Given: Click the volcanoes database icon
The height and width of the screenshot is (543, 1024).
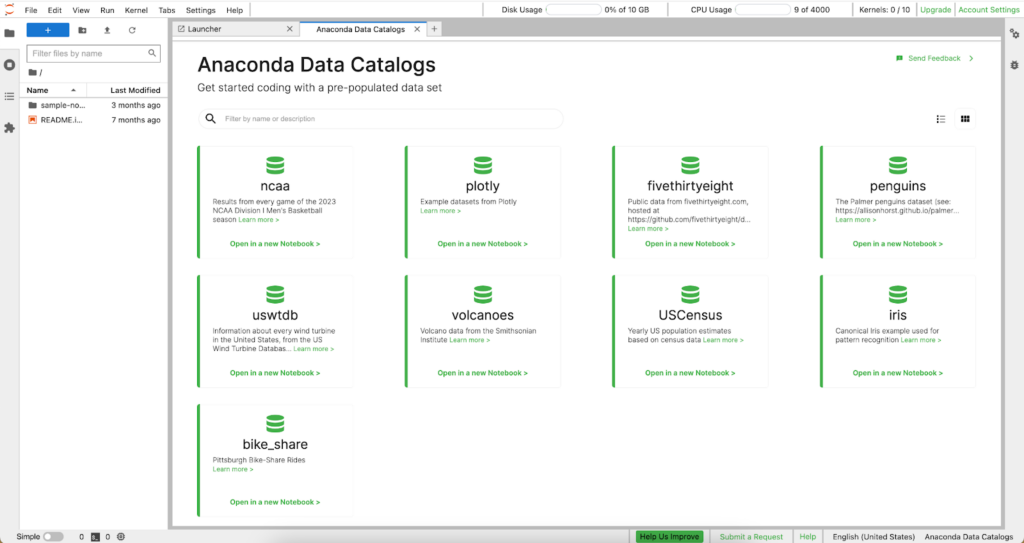Looking at the screenshot, I should [x=483, y=295].
